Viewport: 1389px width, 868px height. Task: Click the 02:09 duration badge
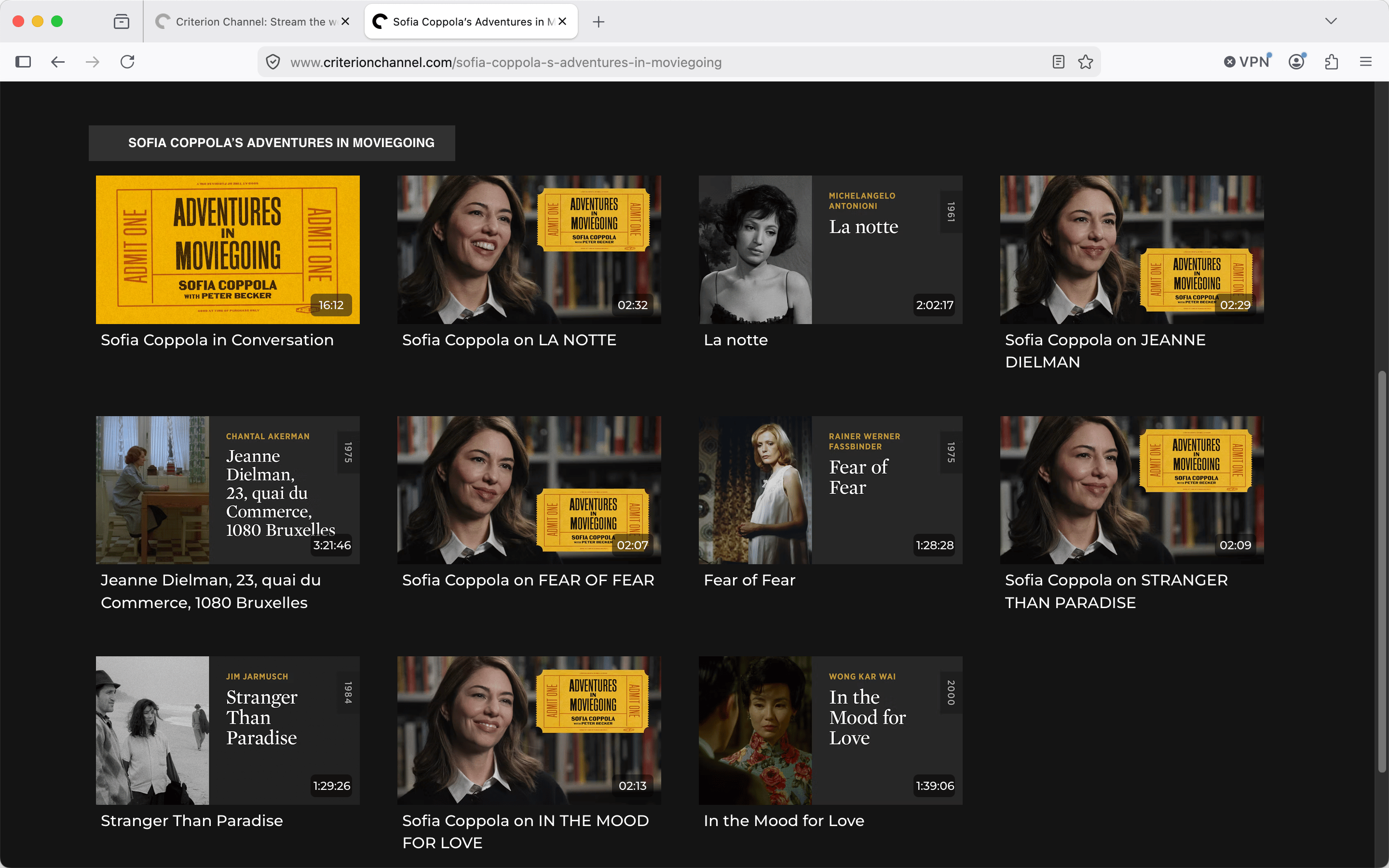click(1235, 545)
